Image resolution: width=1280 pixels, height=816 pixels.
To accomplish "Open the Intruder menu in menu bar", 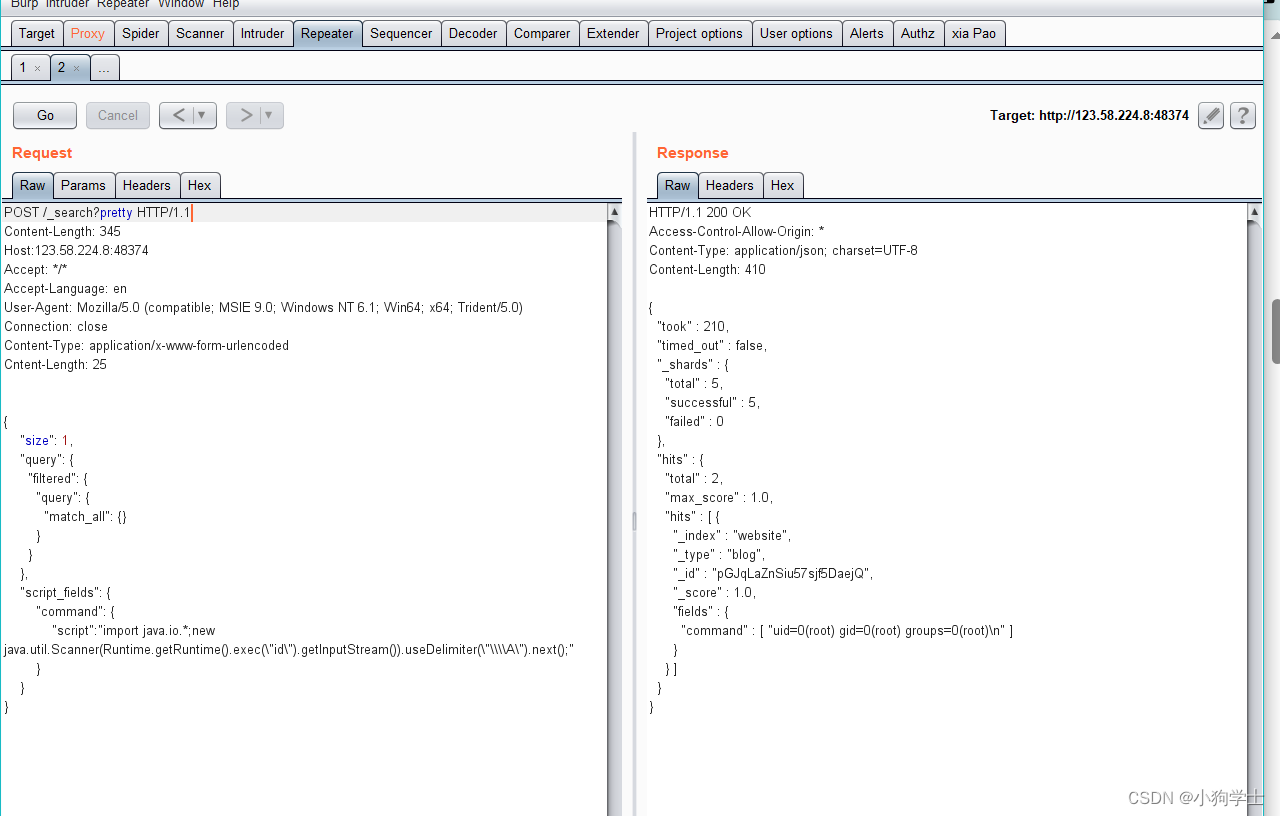I will (x=67, y=4).
